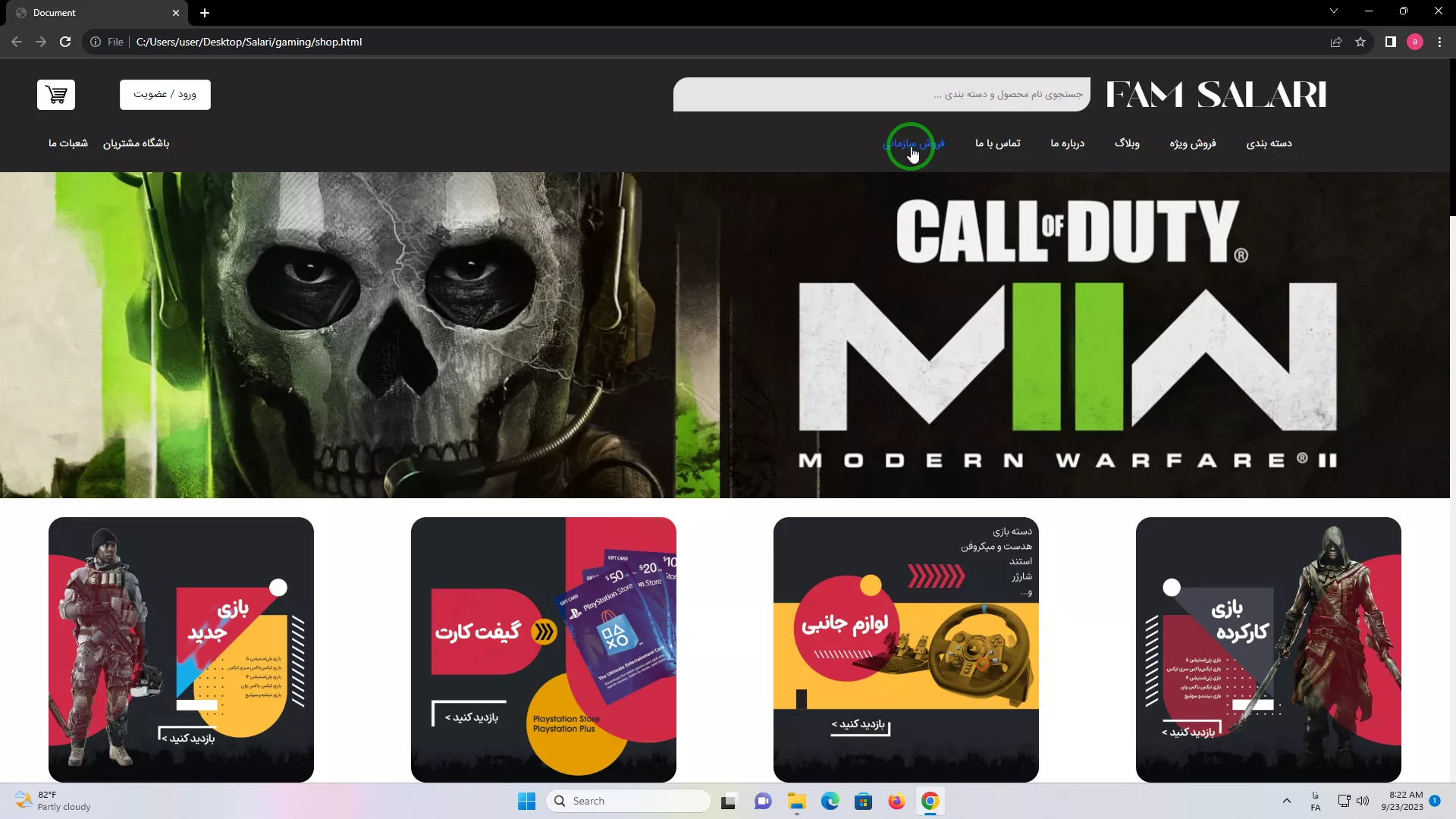This screenshot has width=1456, height=819.
Task: Open the Microsoft Edge taskbar icon
Action: 830,801
